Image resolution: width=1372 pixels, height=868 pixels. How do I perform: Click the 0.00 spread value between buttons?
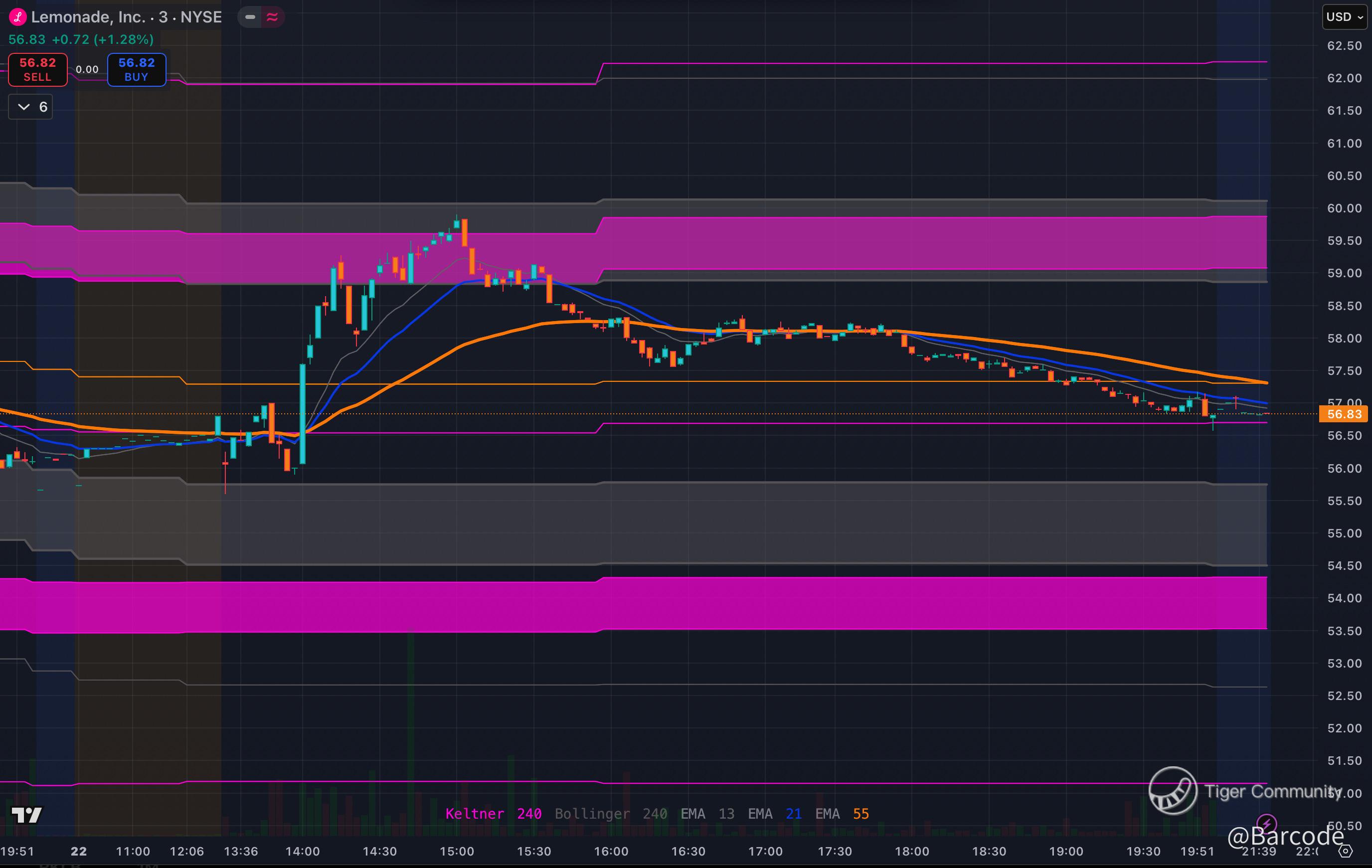[x=87, y=69]
